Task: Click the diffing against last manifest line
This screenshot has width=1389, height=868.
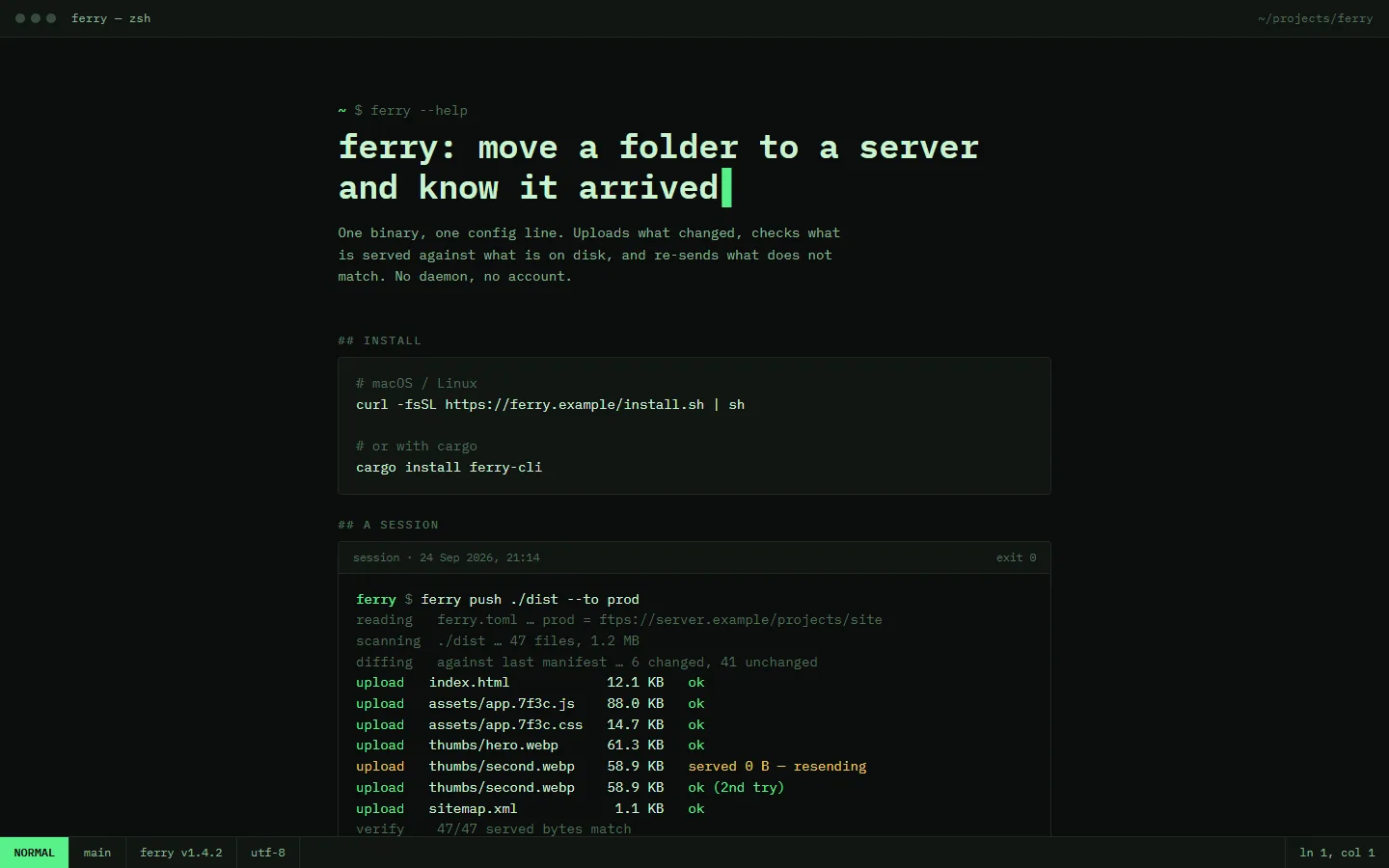Action: click(586, 663)
